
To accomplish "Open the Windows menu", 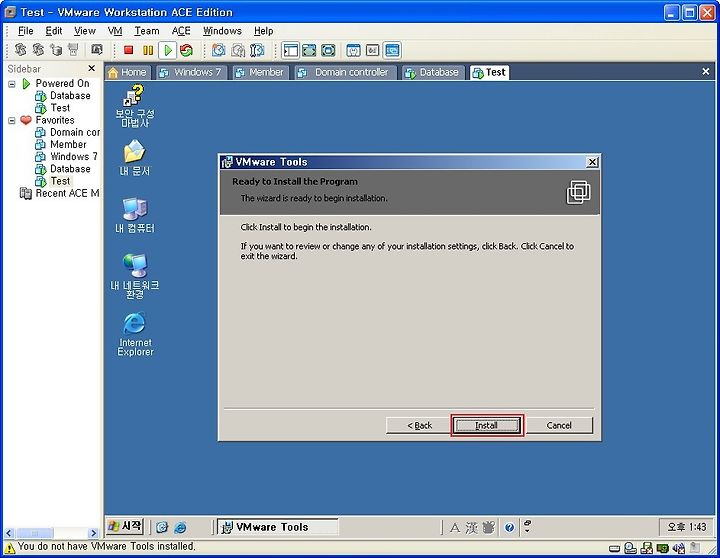I will tap(222, 31).
